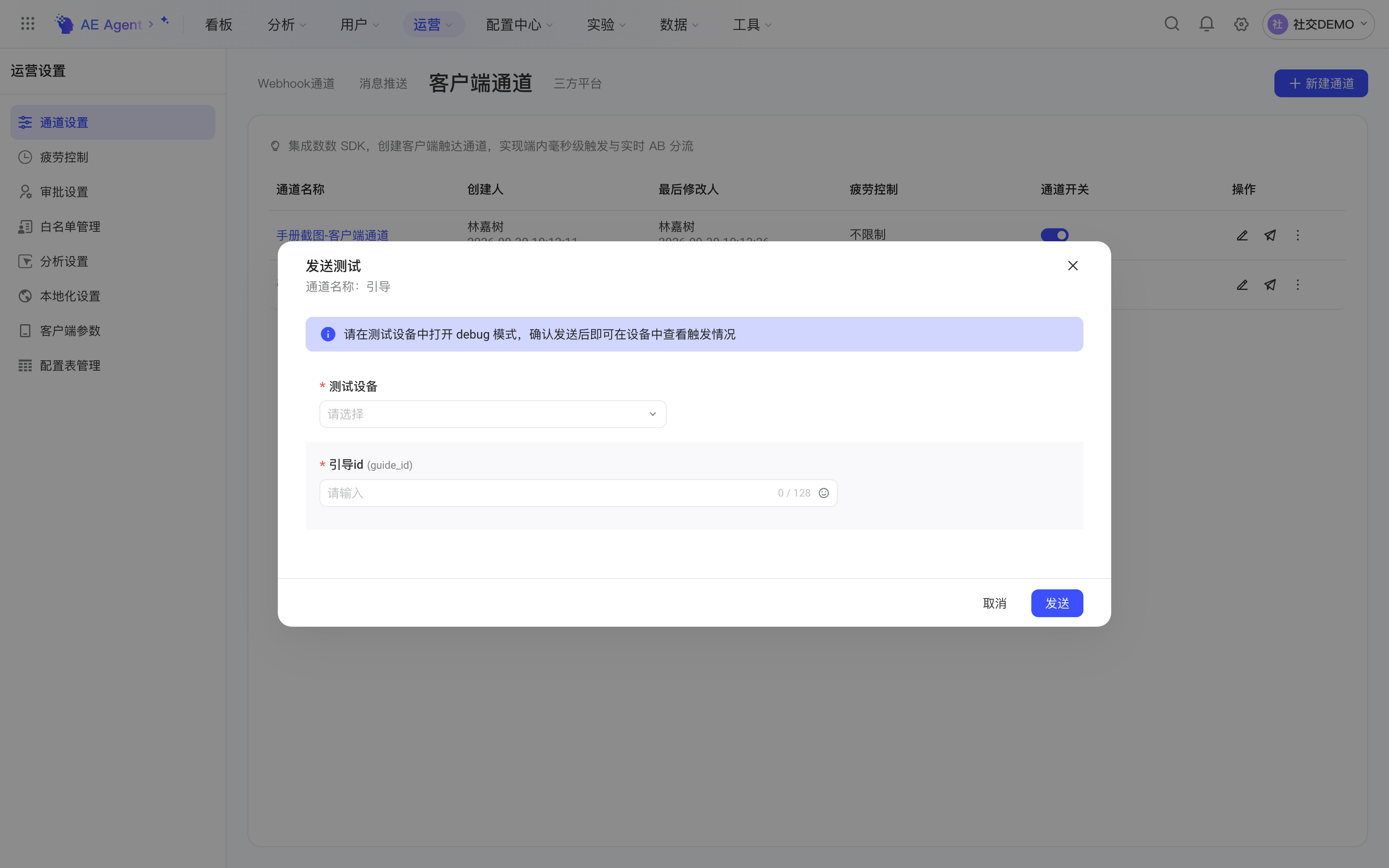
Task: Click the 引导id input field
Action: click(578, 493)
